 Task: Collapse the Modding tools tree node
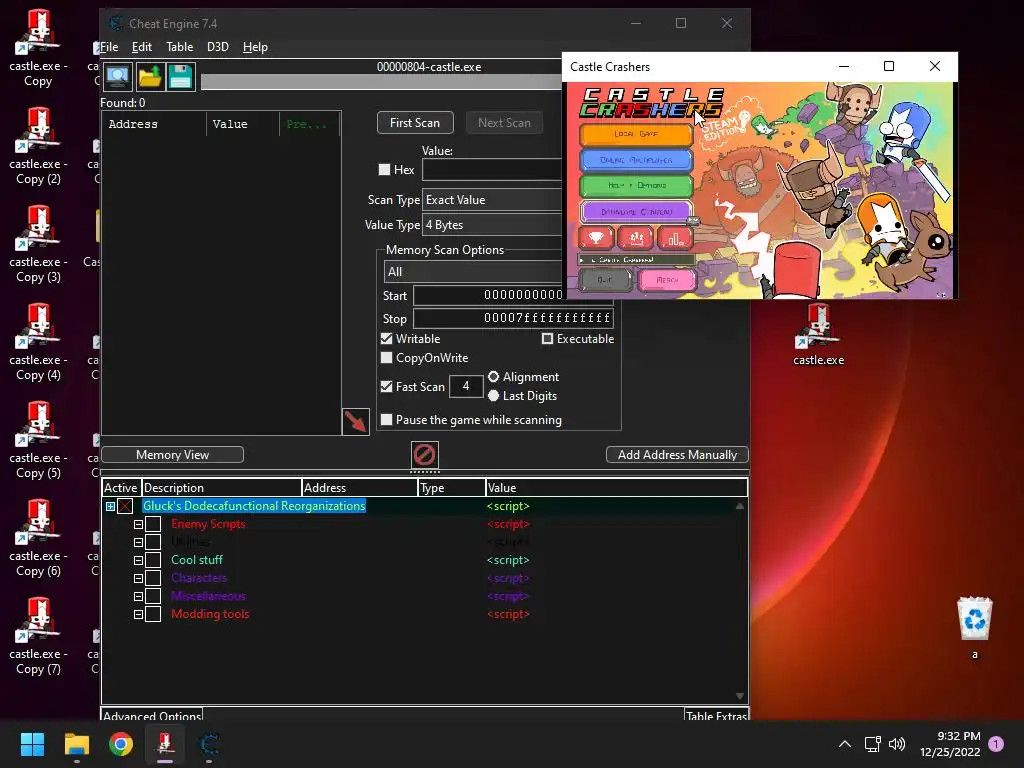pos(138,615)
